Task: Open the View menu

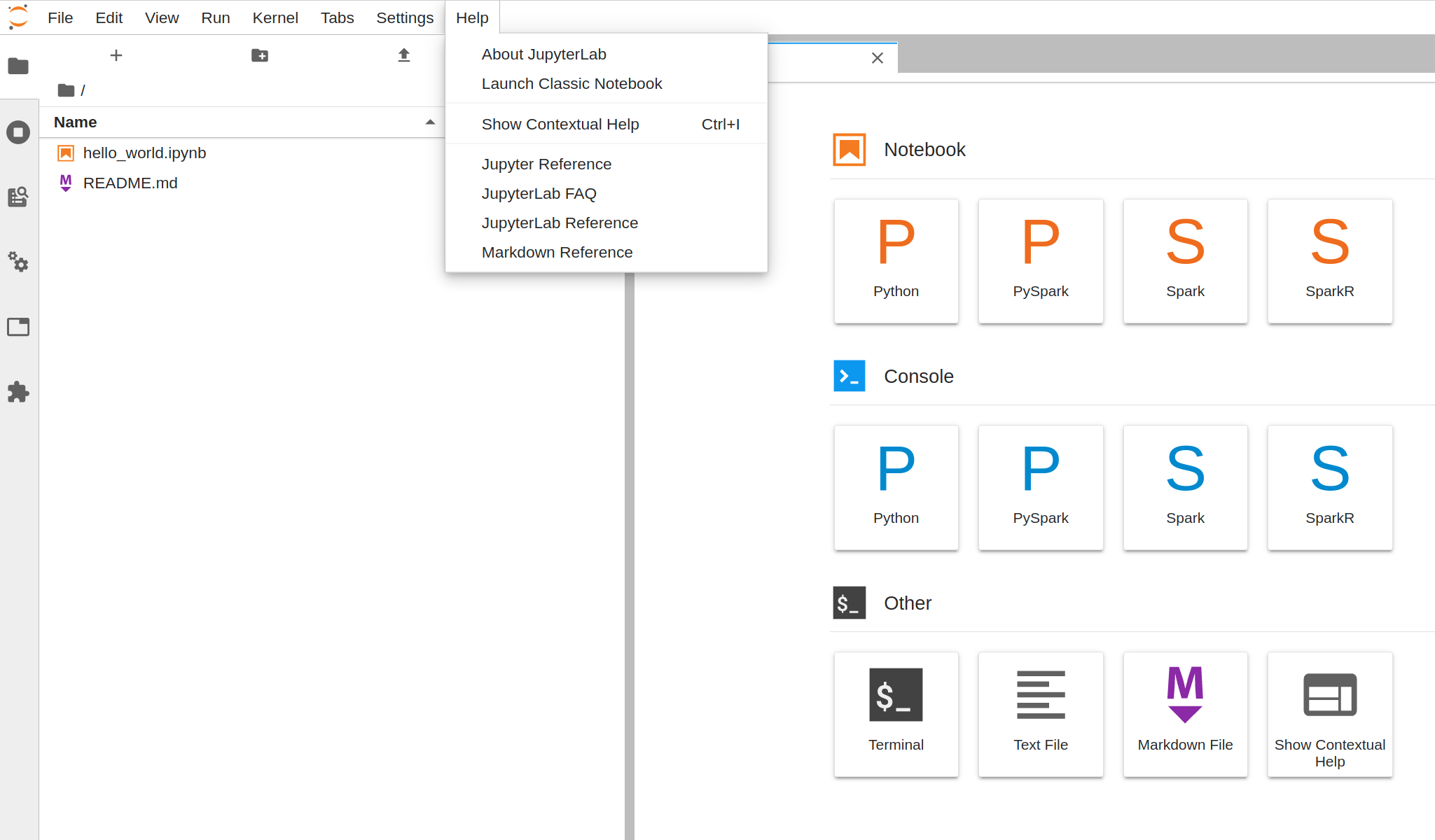Action: pos(162,17)
